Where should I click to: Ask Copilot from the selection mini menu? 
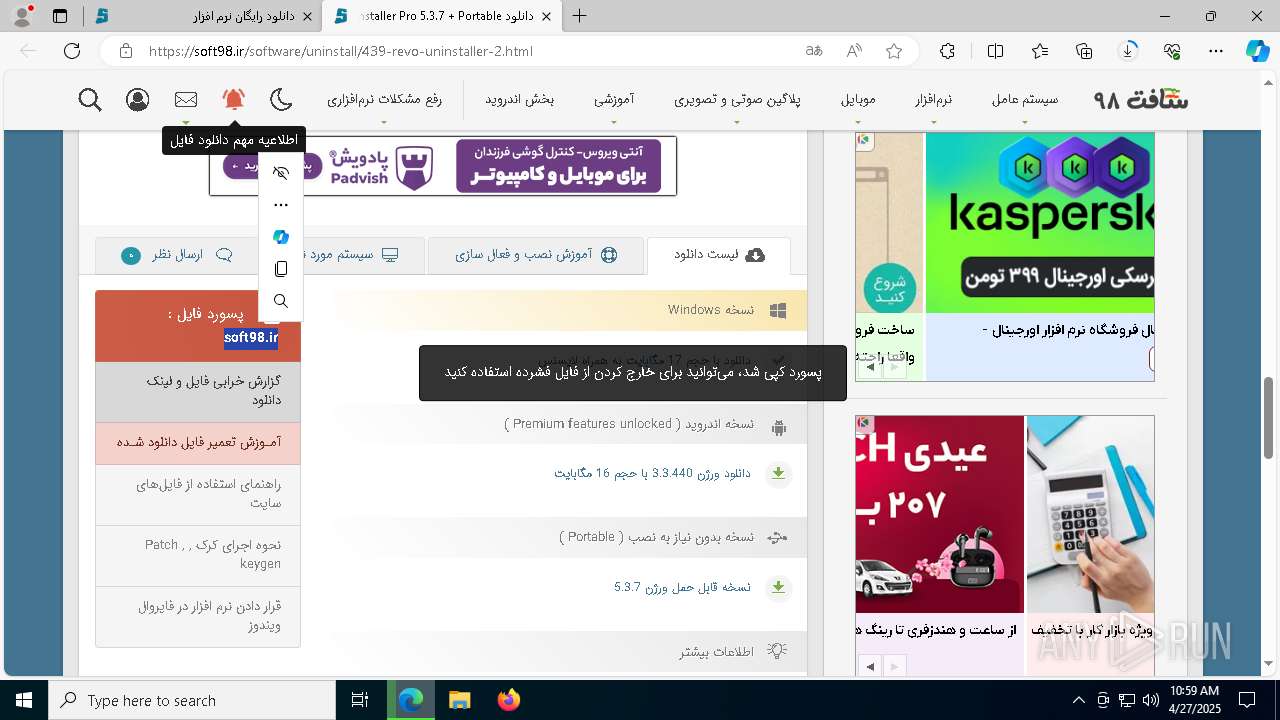coord(281,237)
